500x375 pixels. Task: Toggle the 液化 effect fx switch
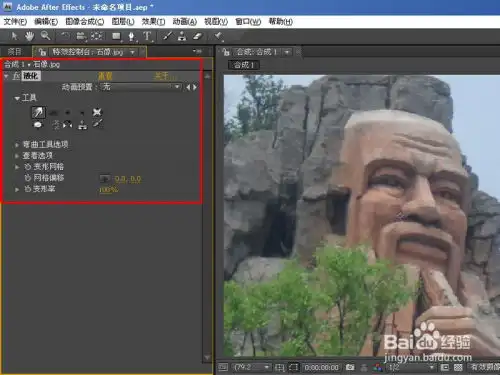16,76
